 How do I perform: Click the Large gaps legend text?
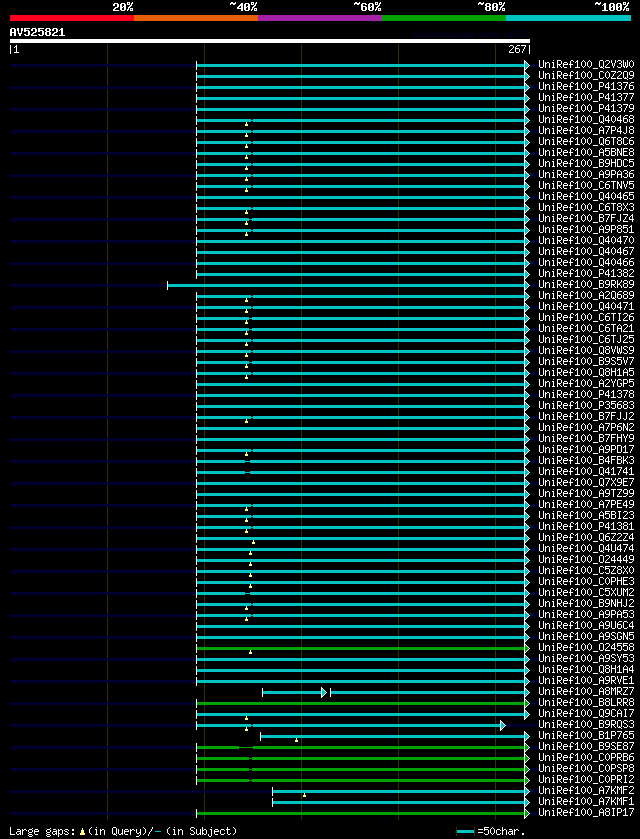(123, 831)
